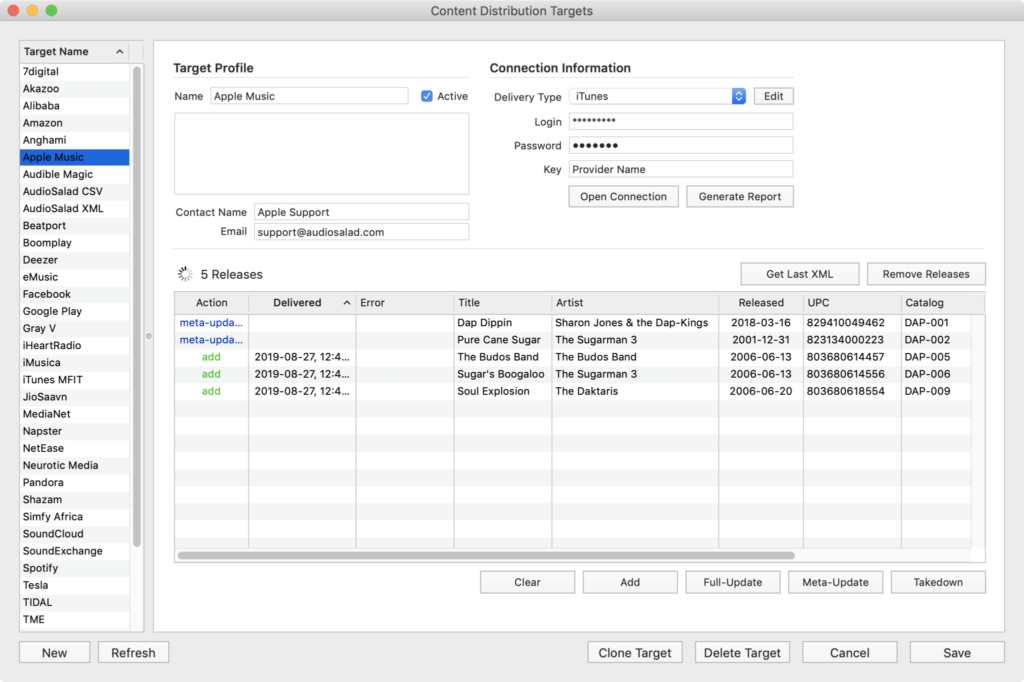Sort the table by Delivered column

tap(302, 303)
